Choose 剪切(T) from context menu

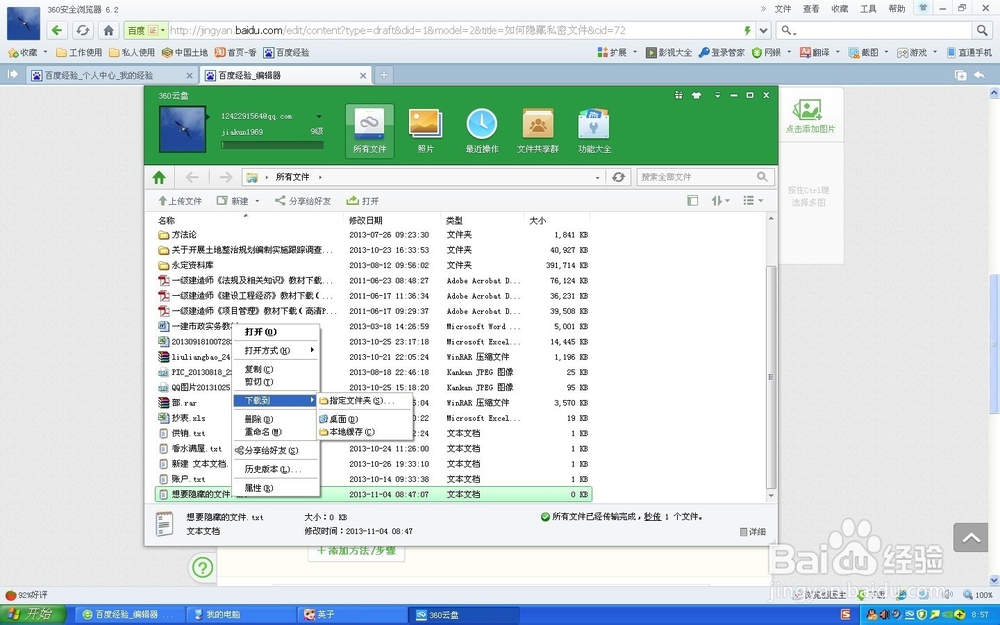[x=276, y=381]
